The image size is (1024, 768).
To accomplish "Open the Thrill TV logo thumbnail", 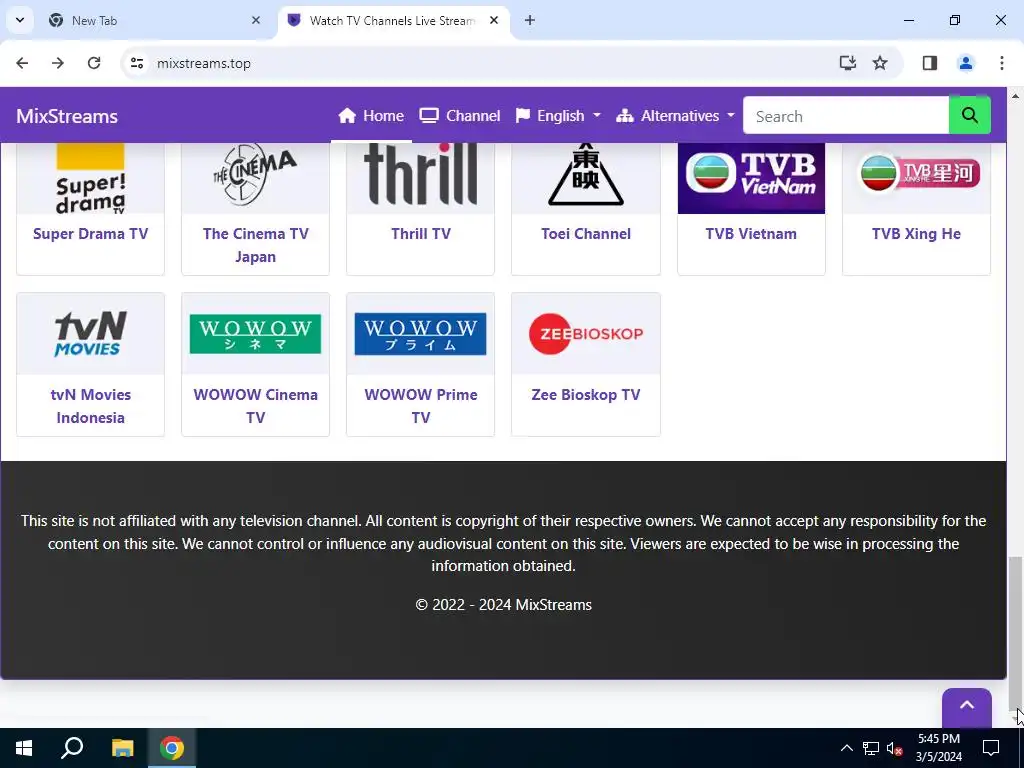I will pyautogui.click(x=421, y=178).
